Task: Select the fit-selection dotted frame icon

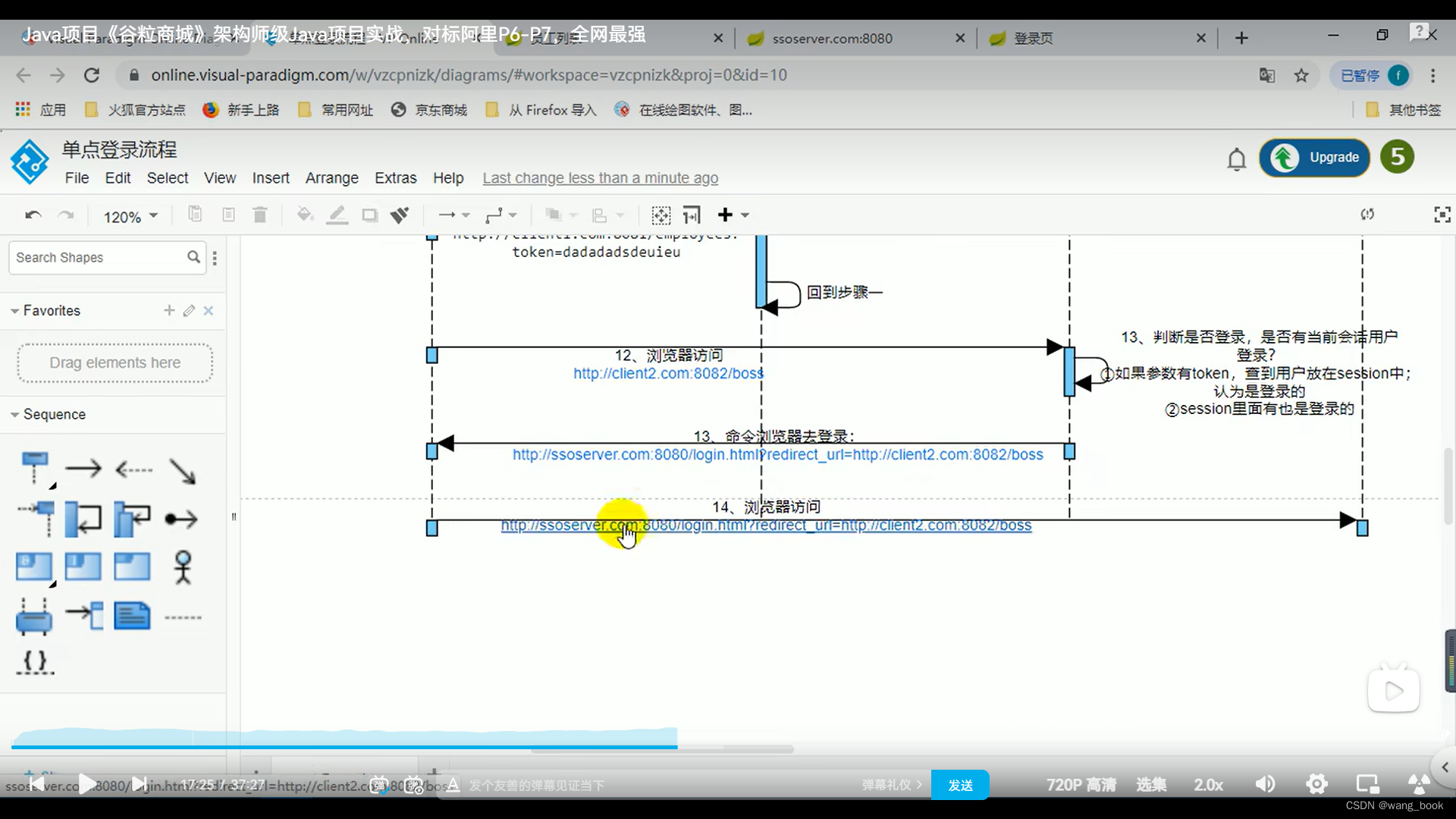Action: pos(661,215)
